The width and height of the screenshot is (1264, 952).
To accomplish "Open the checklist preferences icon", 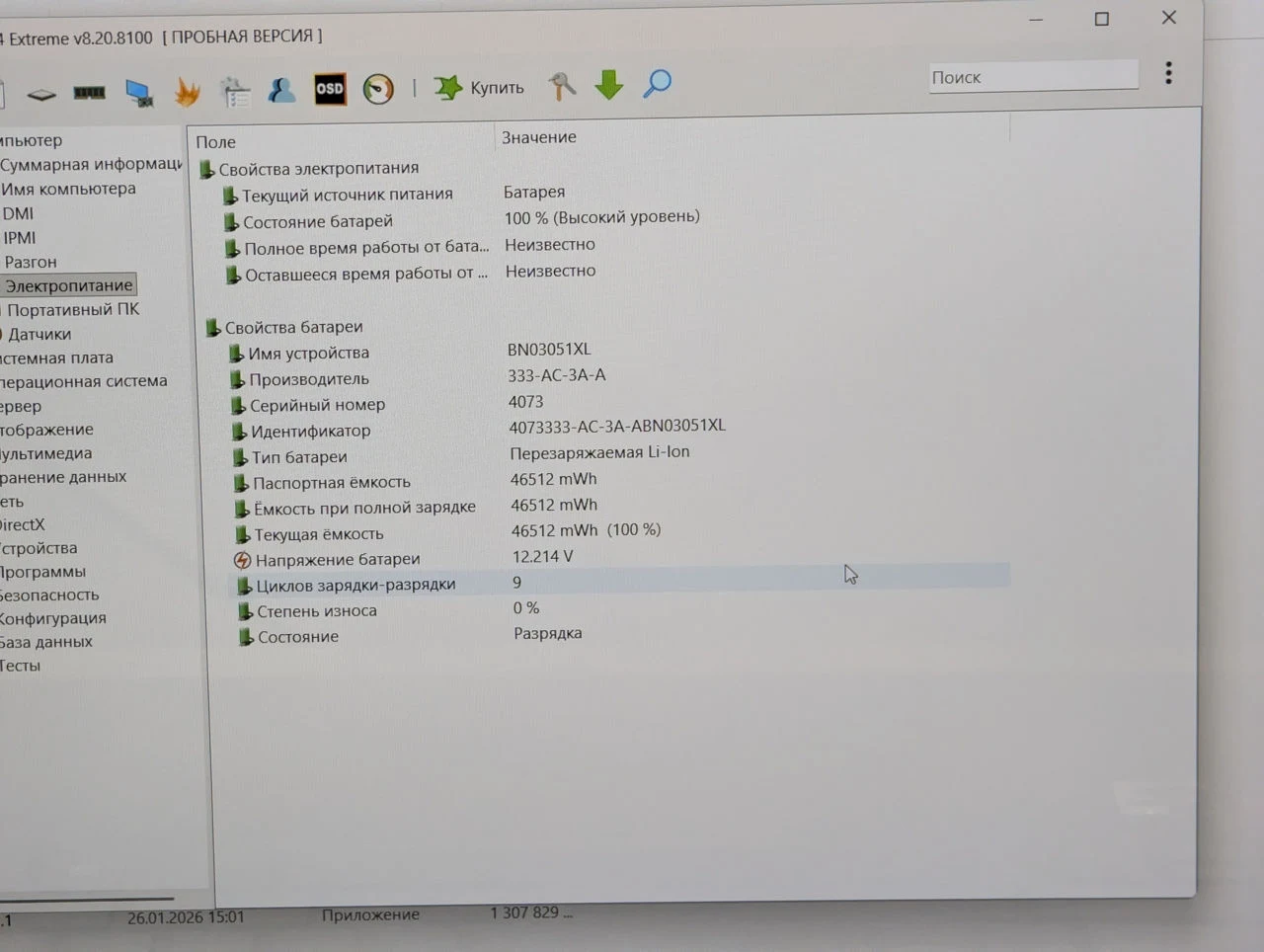I will tap(235, 92).
